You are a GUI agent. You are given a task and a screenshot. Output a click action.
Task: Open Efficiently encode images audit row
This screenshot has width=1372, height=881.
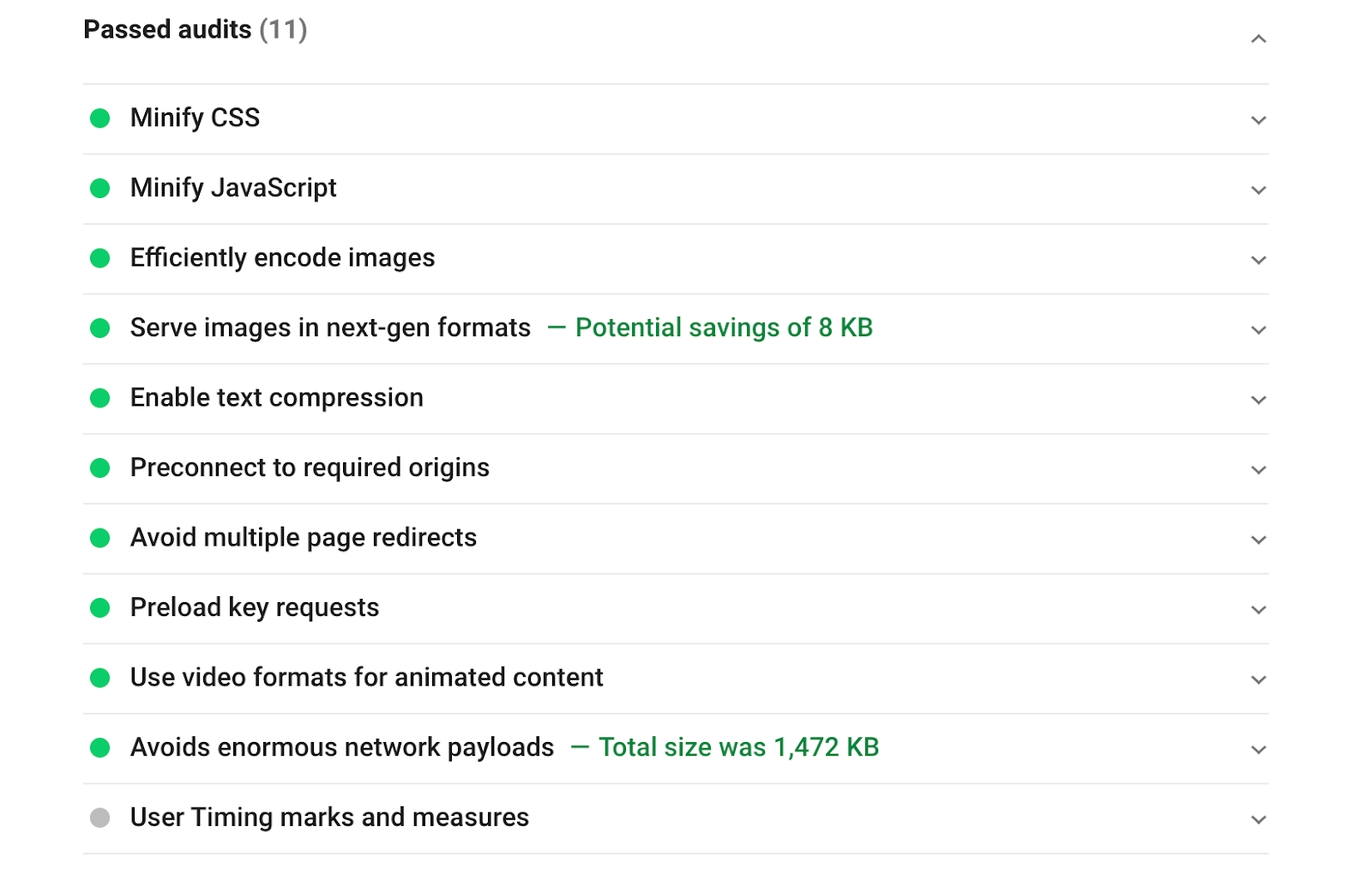click(x=676, y=259)
